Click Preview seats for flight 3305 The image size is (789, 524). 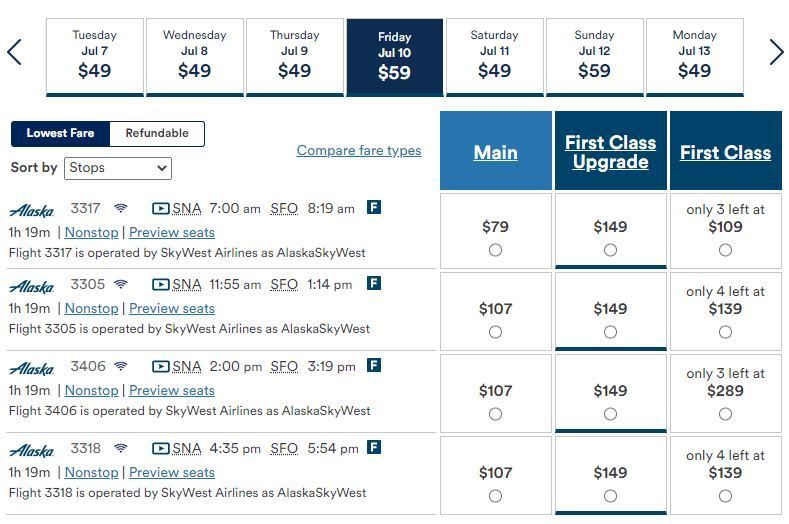(172, 309)
